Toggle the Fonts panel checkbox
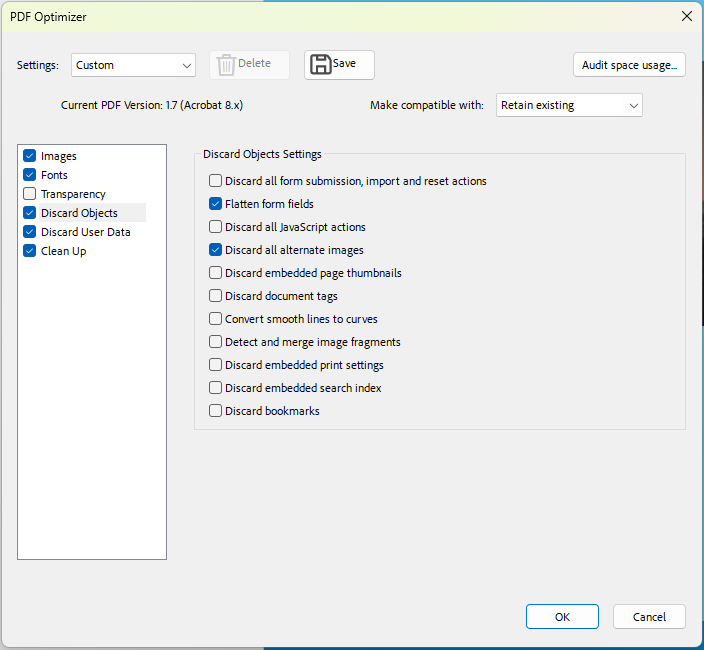 click(x=30, y=175)
